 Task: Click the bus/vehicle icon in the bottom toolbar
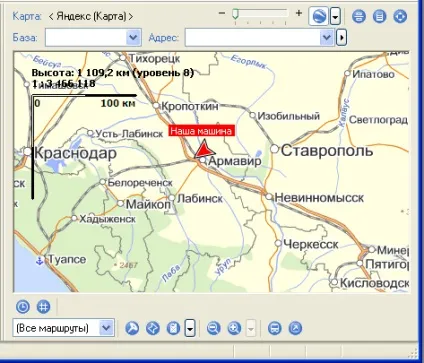tap(274, 328)
